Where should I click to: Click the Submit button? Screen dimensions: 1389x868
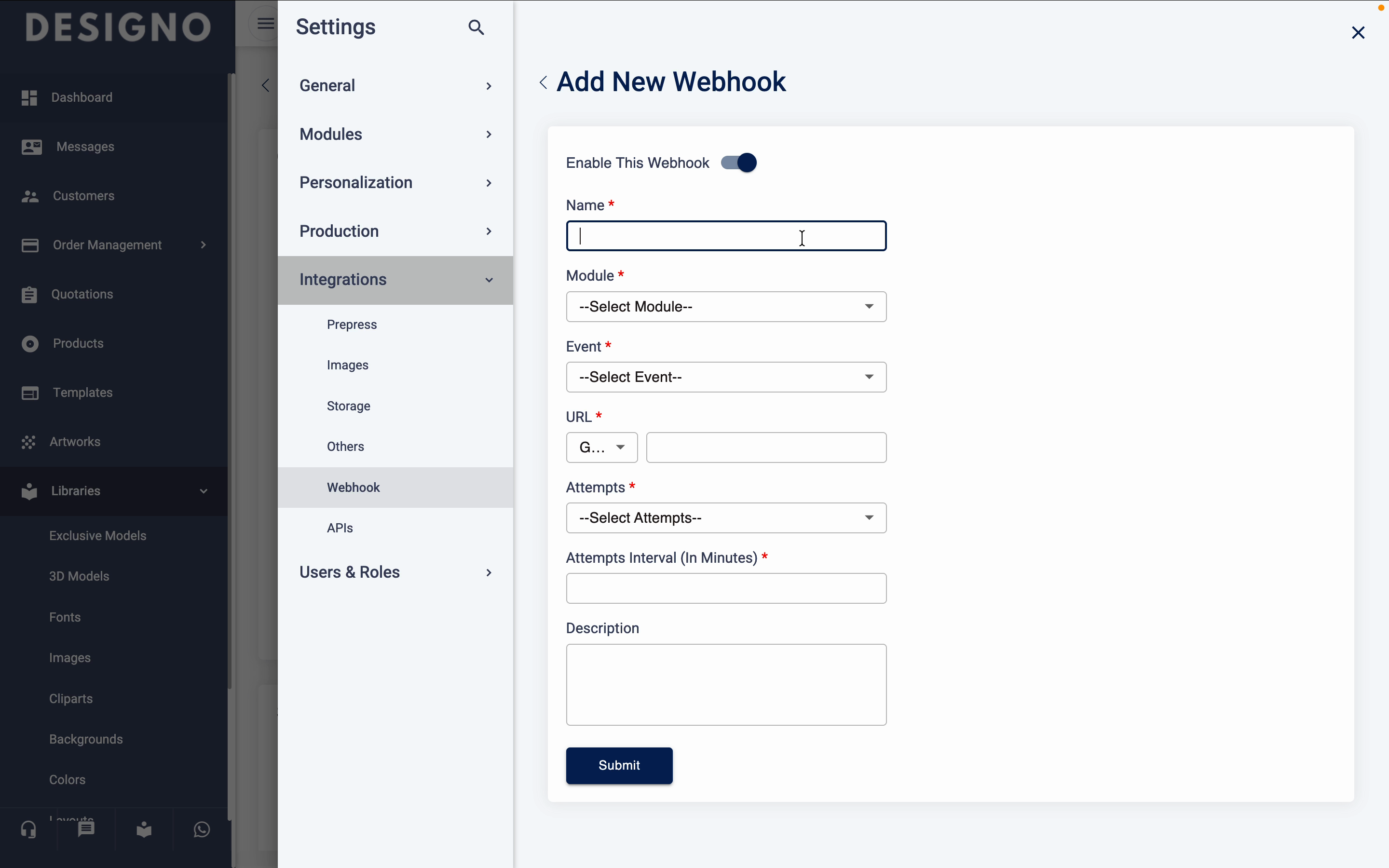[619, 765]
